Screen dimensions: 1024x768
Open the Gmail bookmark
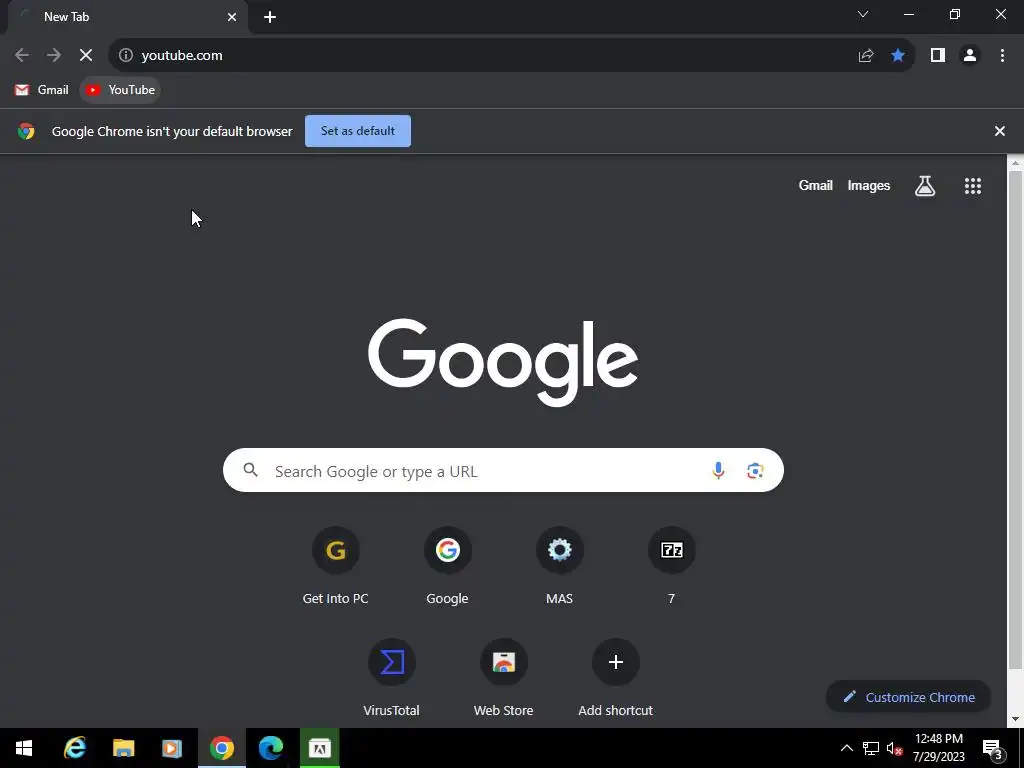(42, 90)
